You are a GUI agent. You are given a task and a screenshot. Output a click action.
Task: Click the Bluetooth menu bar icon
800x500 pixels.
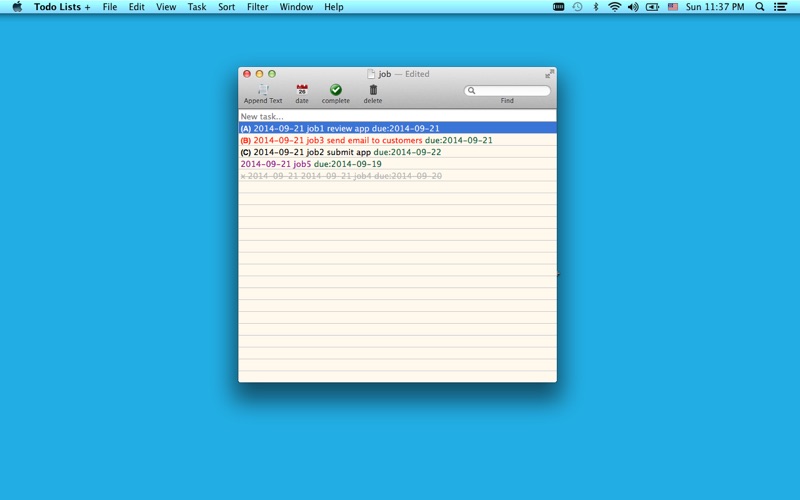coord(595,7)
